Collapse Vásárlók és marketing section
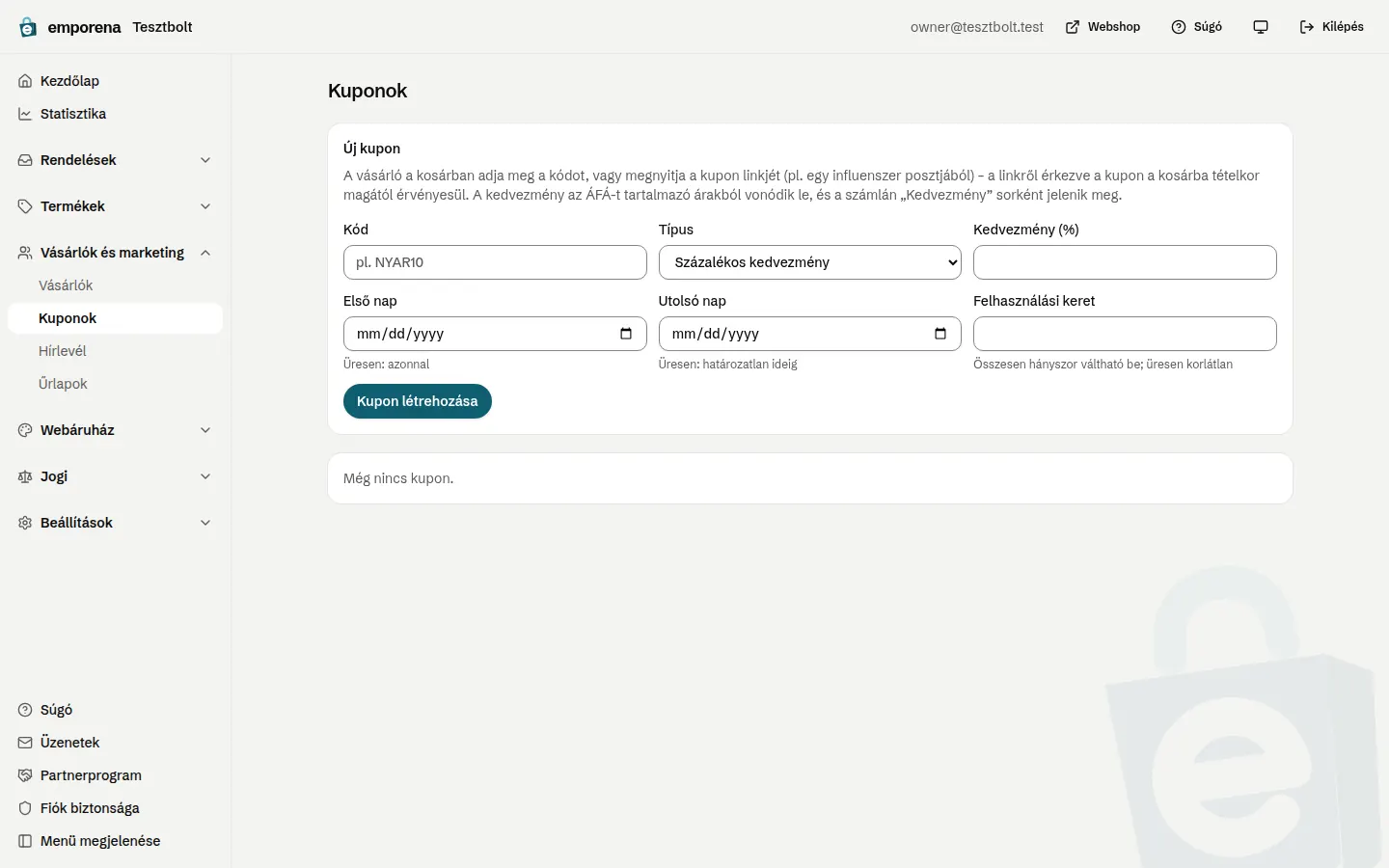The image size is (1389, 868). 115,253
